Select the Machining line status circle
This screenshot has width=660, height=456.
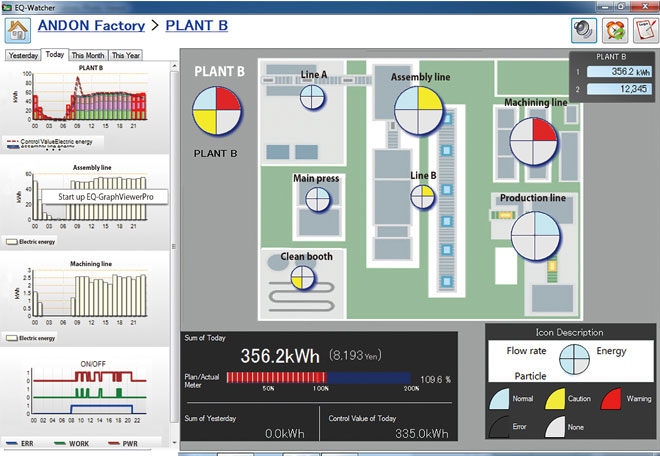point(532,141)
